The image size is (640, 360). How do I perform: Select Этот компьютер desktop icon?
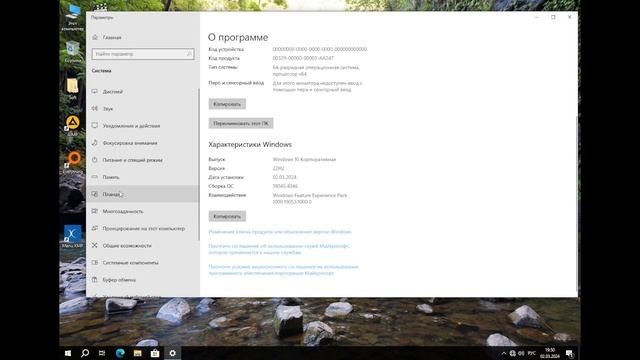pos(73,17)
